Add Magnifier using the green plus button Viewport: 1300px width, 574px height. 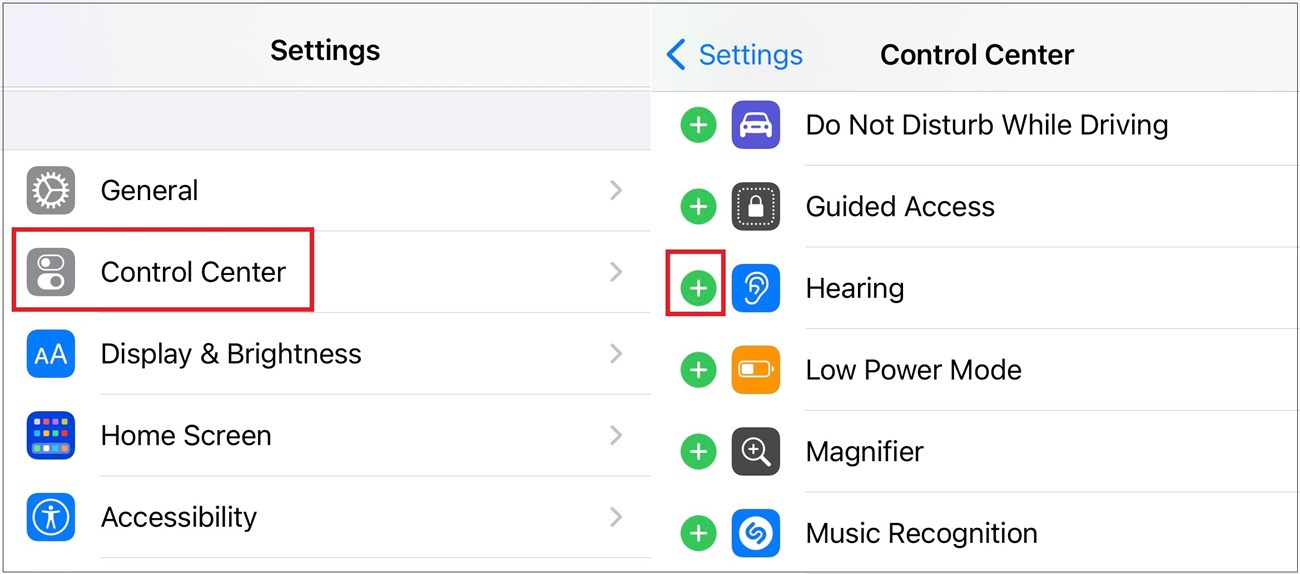[698, 452]
